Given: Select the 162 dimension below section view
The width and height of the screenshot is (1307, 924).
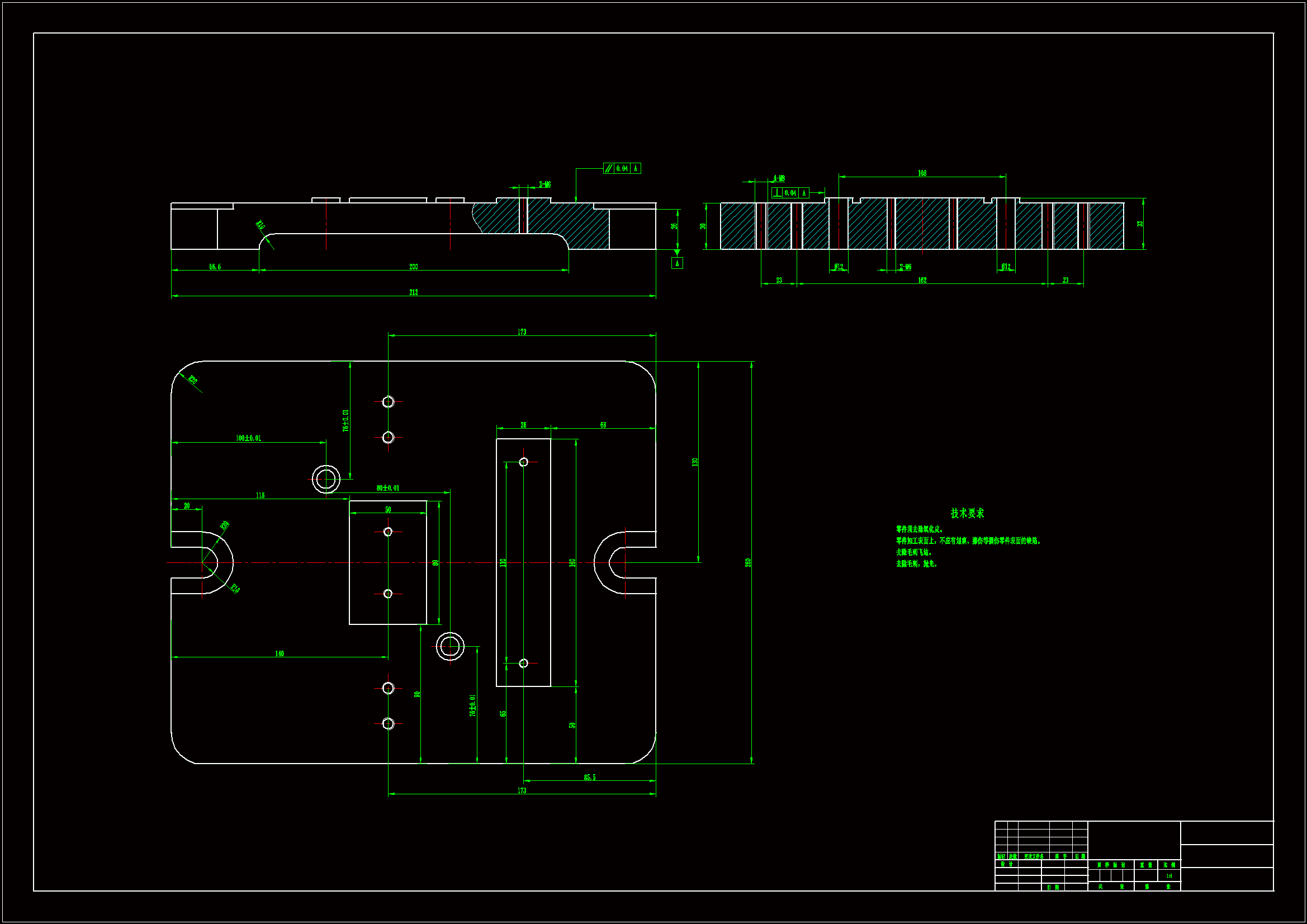Looking at the screenshot, I should coord(922,280).
